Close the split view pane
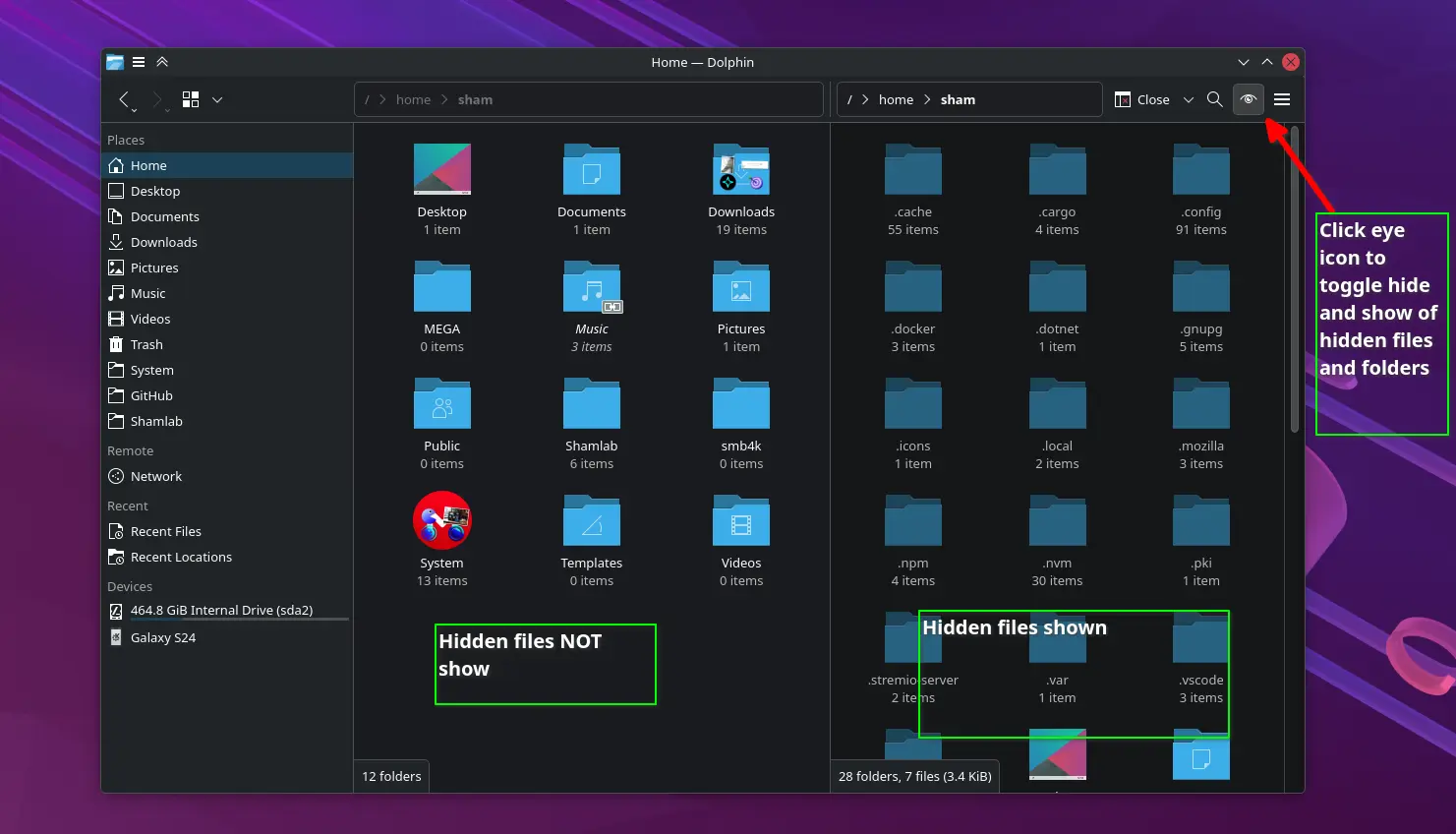This screenshot has width=1456, height=834. (x=1143, y=99)
